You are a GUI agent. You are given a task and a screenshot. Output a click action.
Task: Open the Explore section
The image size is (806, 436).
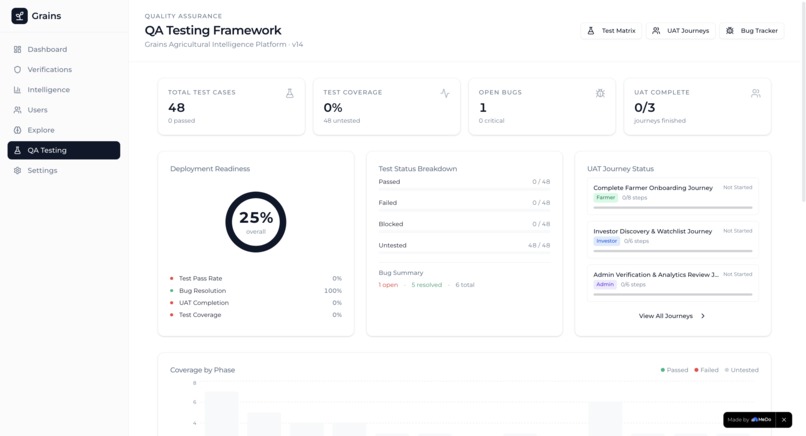[x=64, y=130]
